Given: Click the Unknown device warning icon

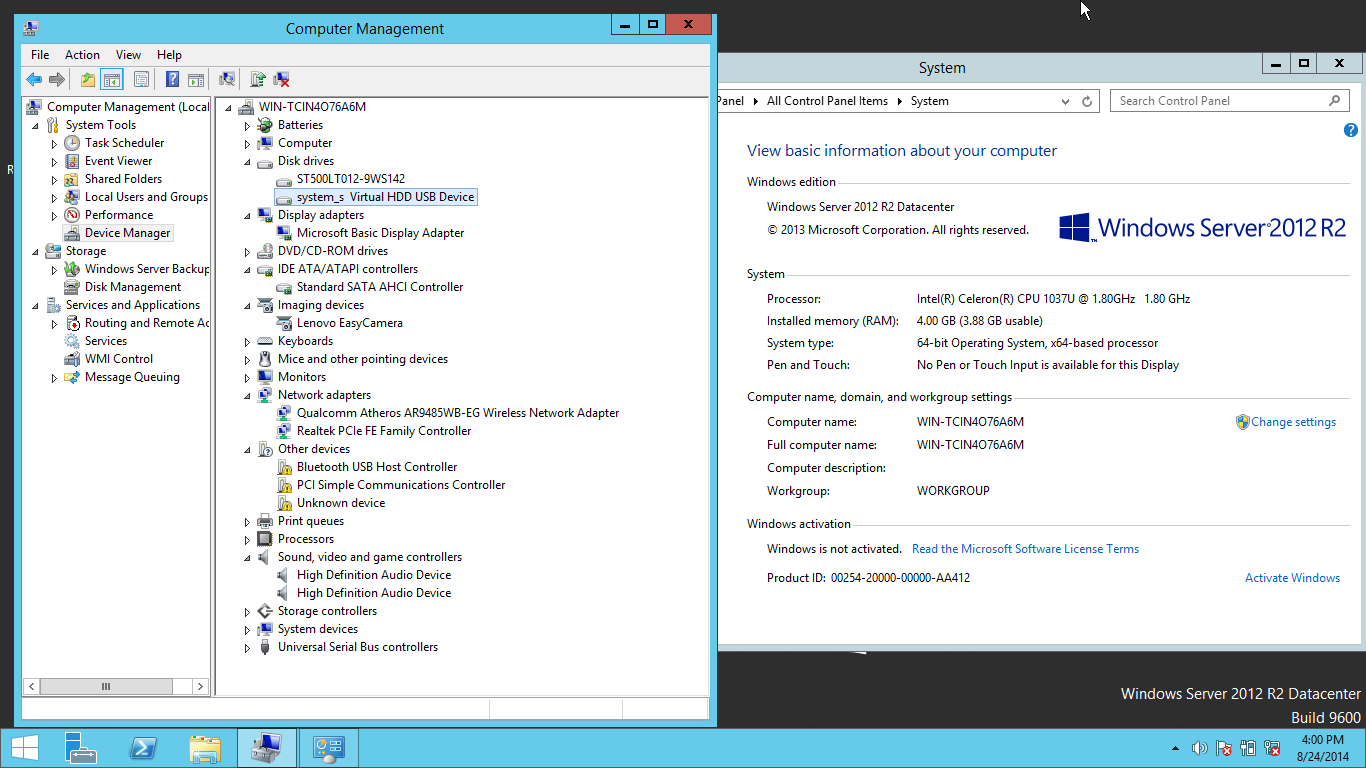Looking at the screenshot, I should click(284, 503).
